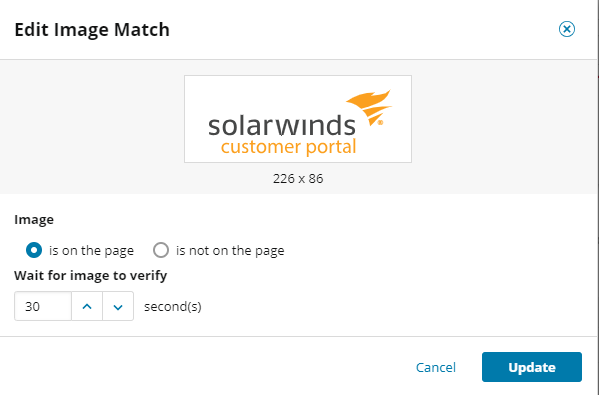The width and height of the screenshot is (599, 395).
Task: Click the "customer portal" text in the logo
Action: pos(288,148)
